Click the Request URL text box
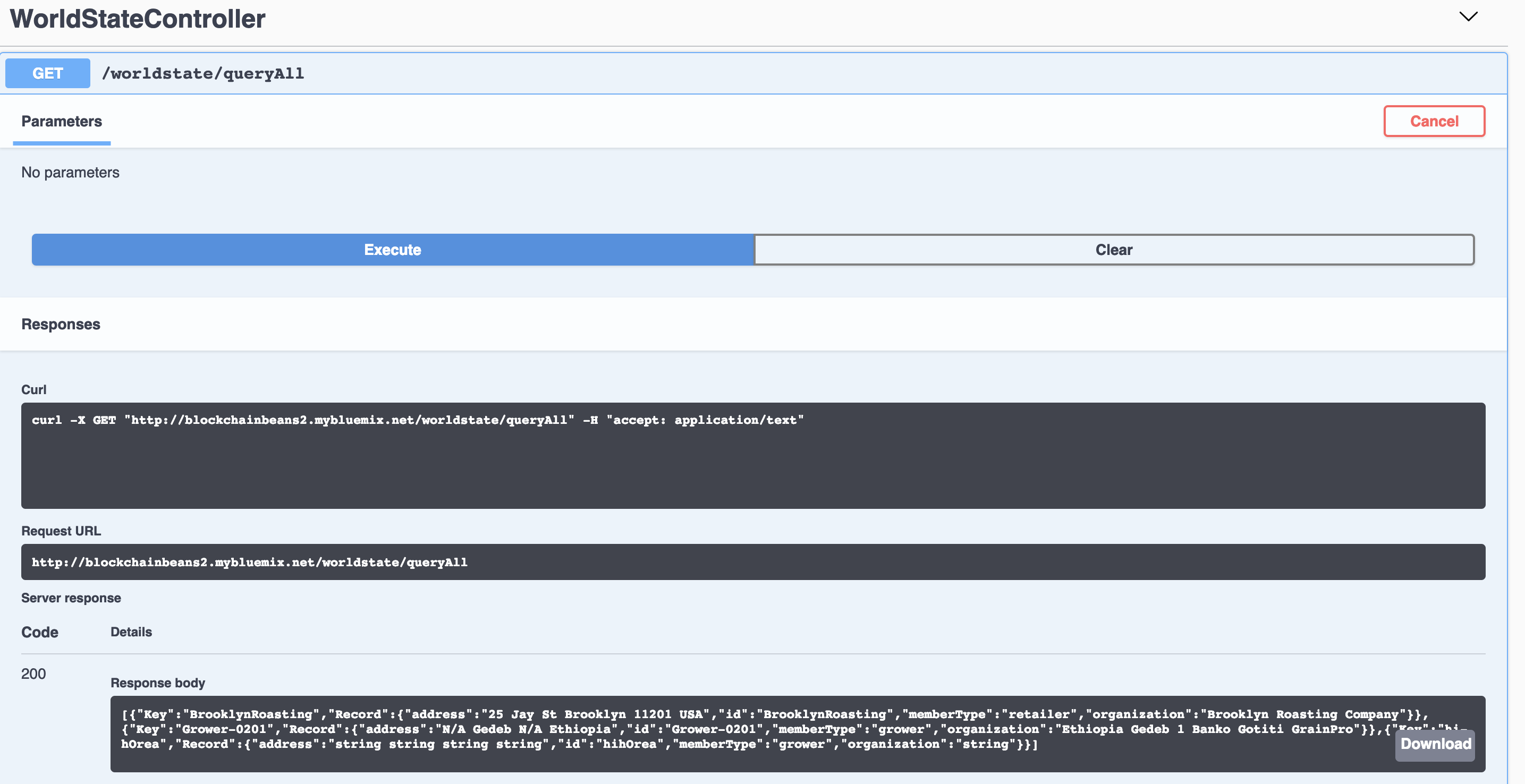Screen dimensions: 1525x784 pyautogui.click(x=752, y=561)
